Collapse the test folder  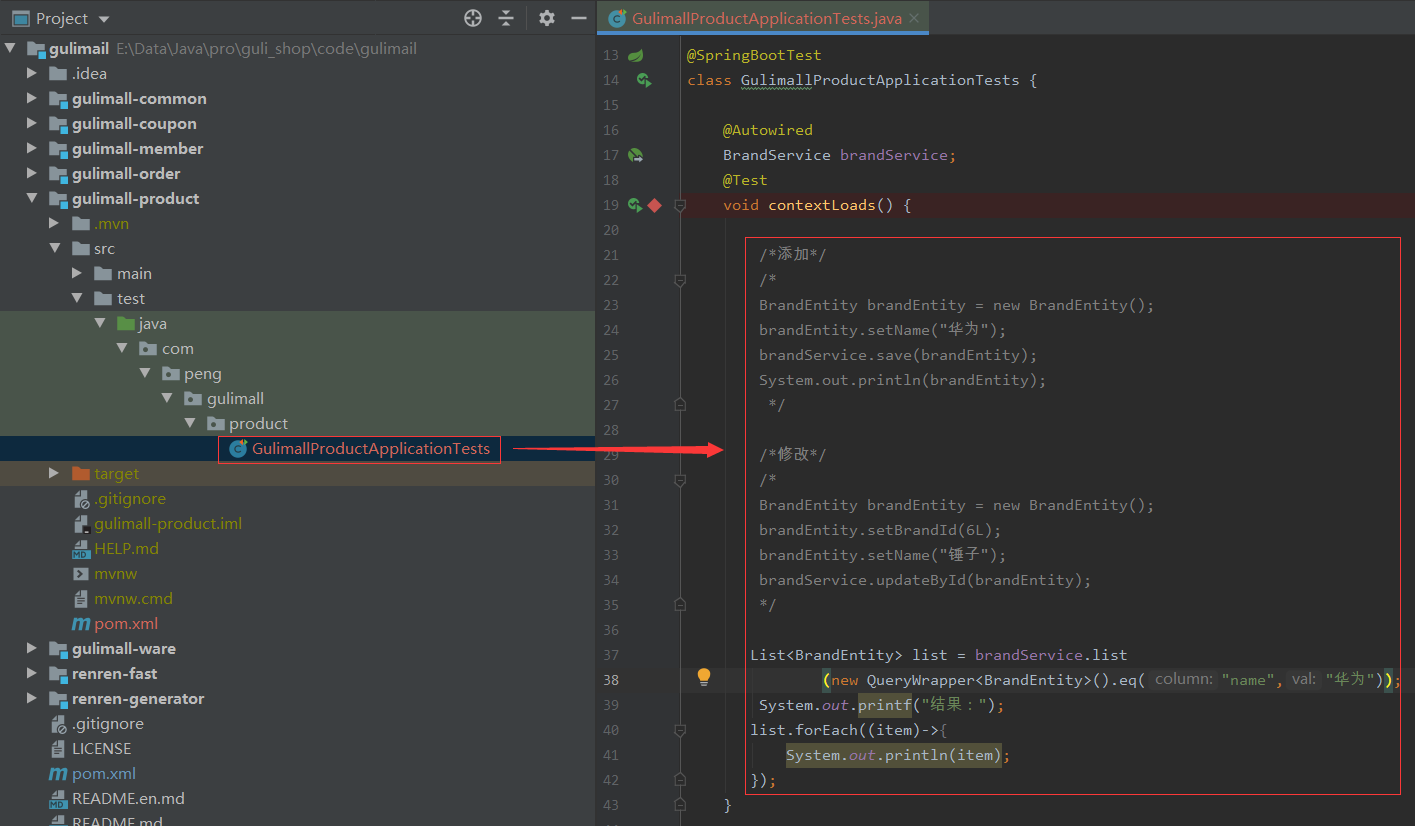point(77,299)
